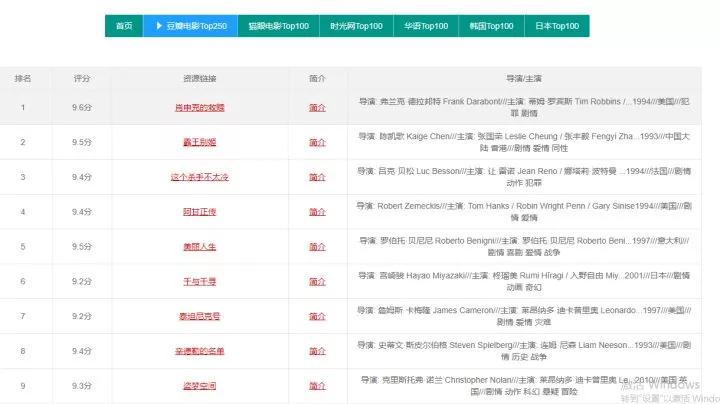
Task: Click the Frank Darabont director description cell
Action: tap(524, 107)
